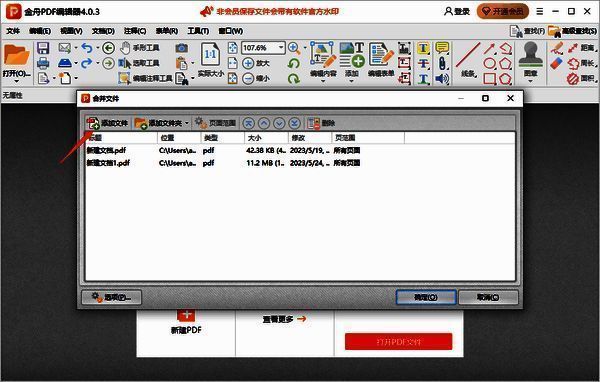Select the 手形工具 hand tool

point(139,48)
